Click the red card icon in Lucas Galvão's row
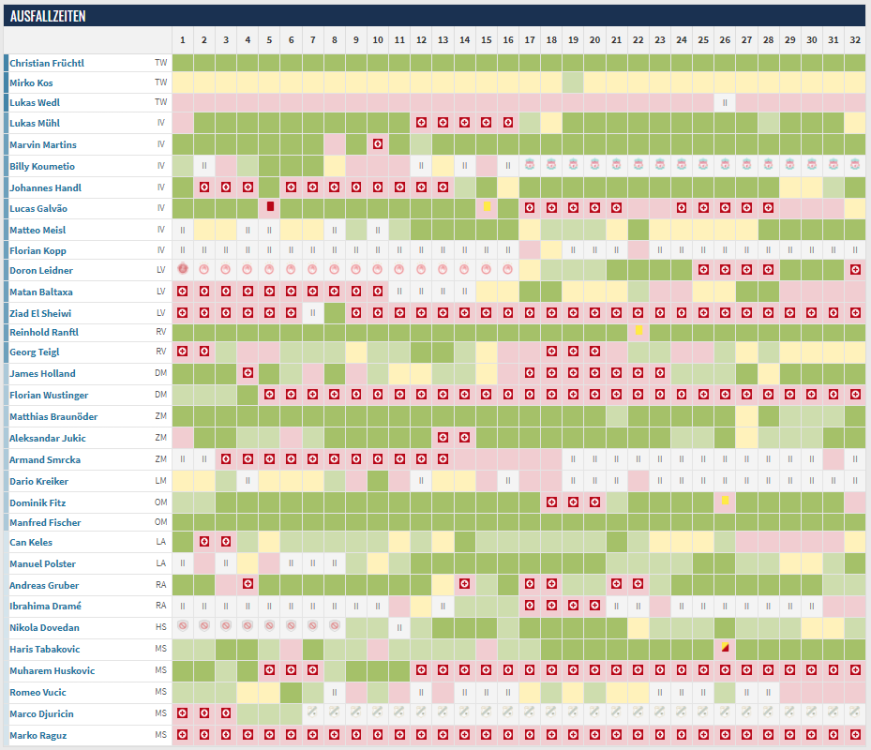The image size is (871, 750). point(269,207)
